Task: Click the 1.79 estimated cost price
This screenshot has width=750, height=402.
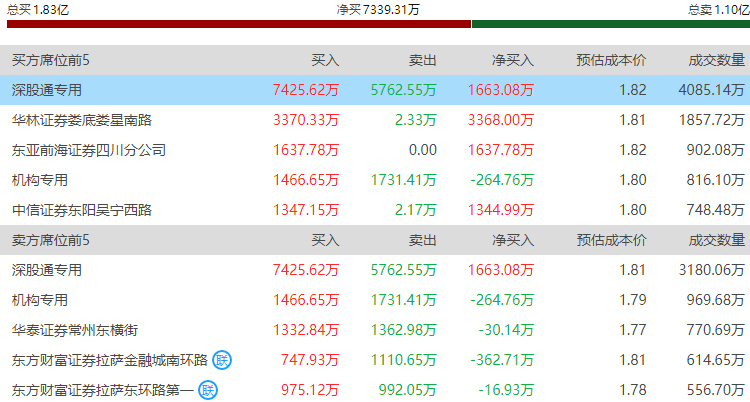Action: tap(633, 300)
